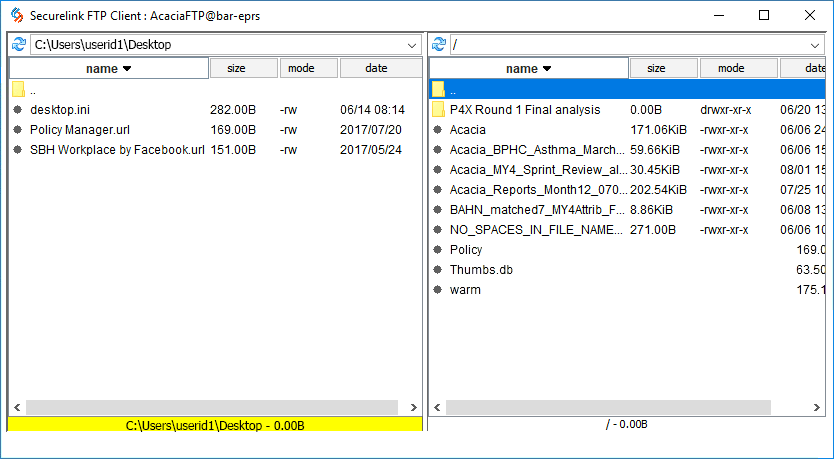
Task: Sort local files by date column
Action: pyautogui.click(x=378, y=68)
